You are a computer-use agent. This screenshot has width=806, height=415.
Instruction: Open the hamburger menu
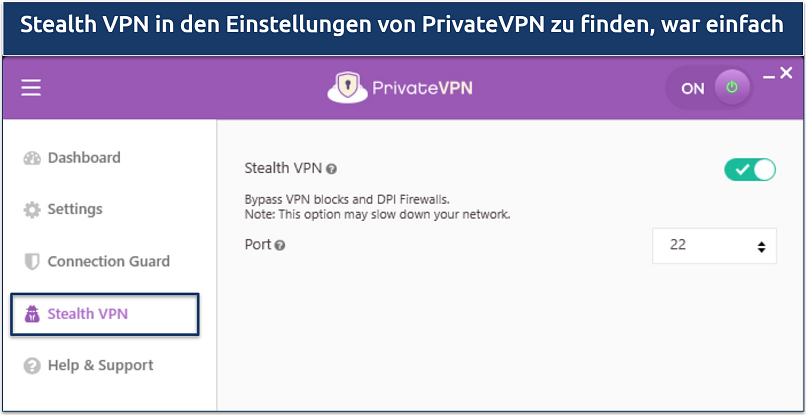(31, 88)
